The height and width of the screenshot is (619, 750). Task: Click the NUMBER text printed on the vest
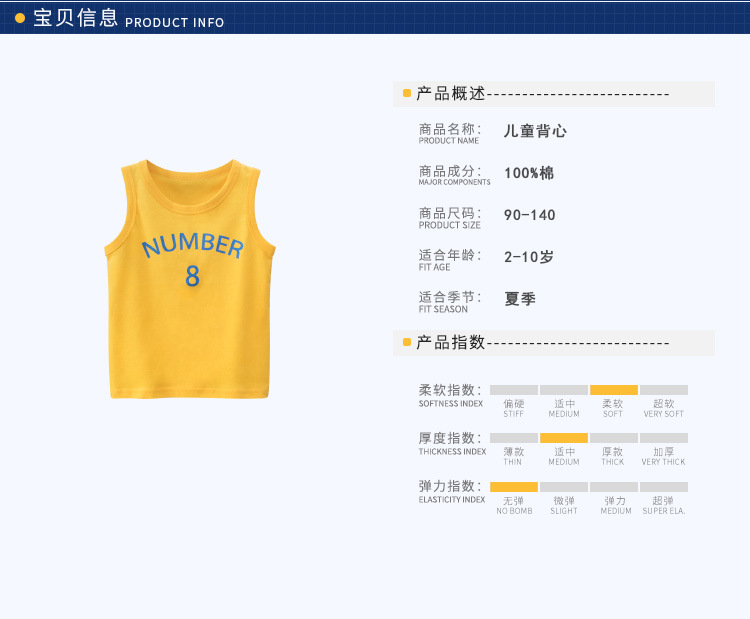click(x=193, y=245)
